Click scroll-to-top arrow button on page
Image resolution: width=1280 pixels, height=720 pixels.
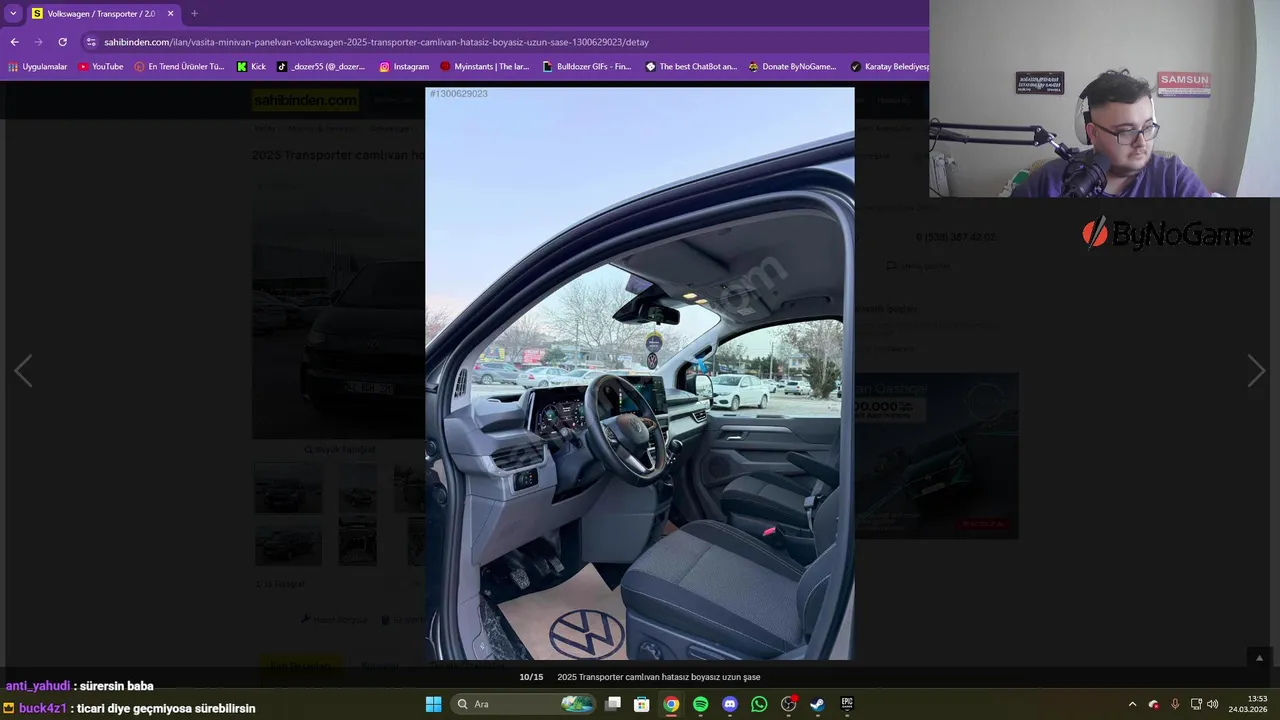(x=1259, y=657)
